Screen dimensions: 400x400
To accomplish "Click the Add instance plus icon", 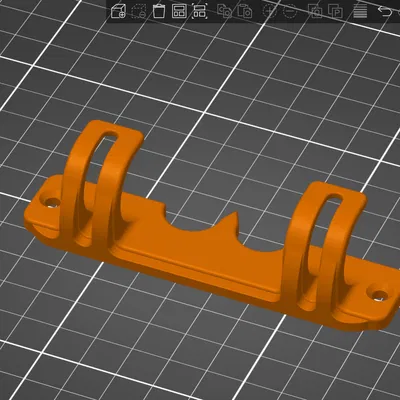I will (270, 11).
